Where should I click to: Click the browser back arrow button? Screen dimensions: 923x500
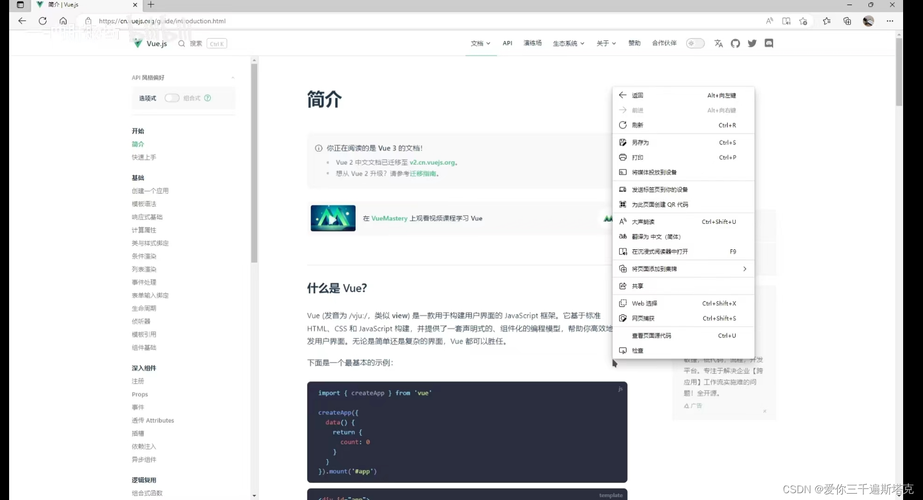click(x=22, y=21)
